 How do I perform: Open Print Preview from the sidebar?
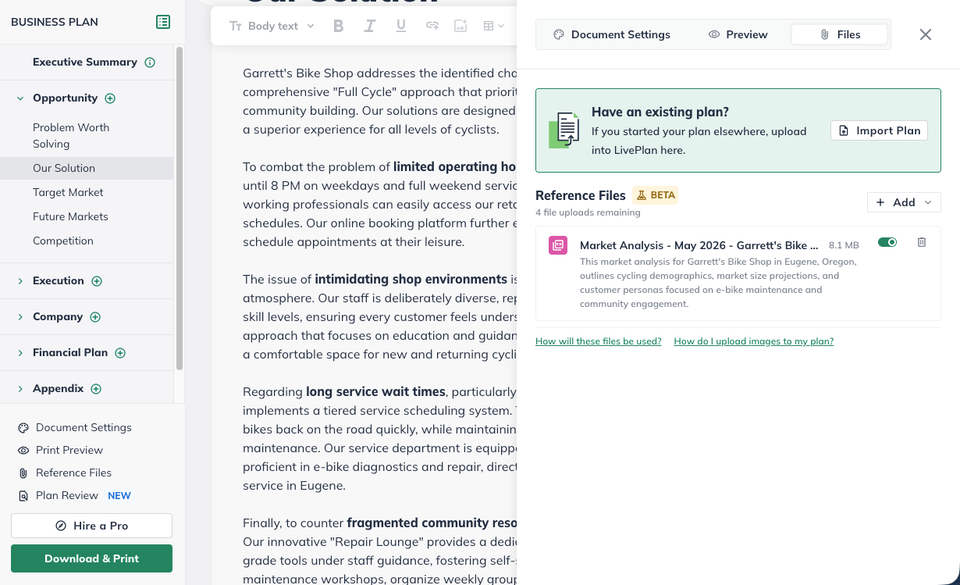[x=60, y=450]
